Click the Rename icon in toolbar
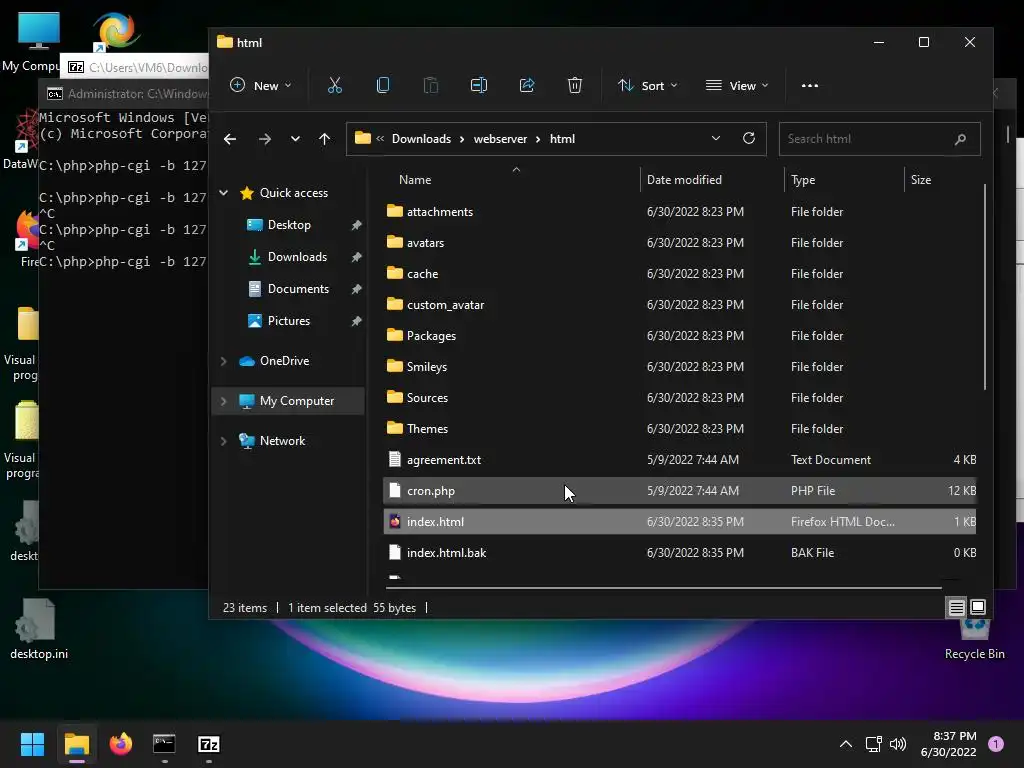 479,86
